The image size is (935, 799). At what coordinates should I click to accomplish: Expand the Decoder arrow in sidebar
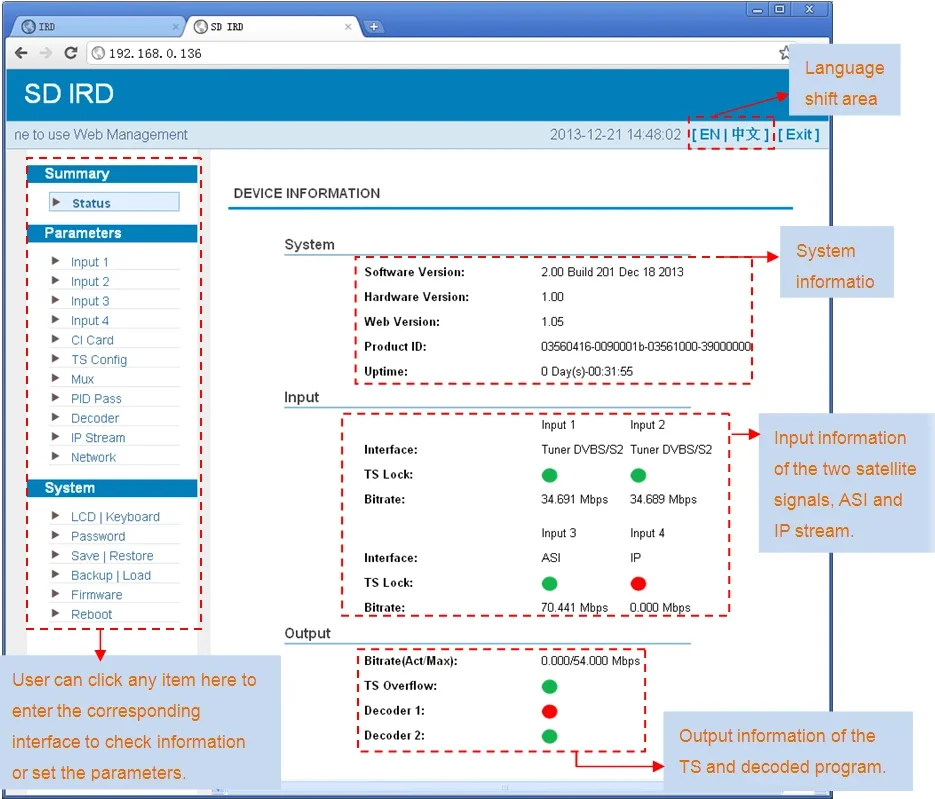tap(55, 417)
